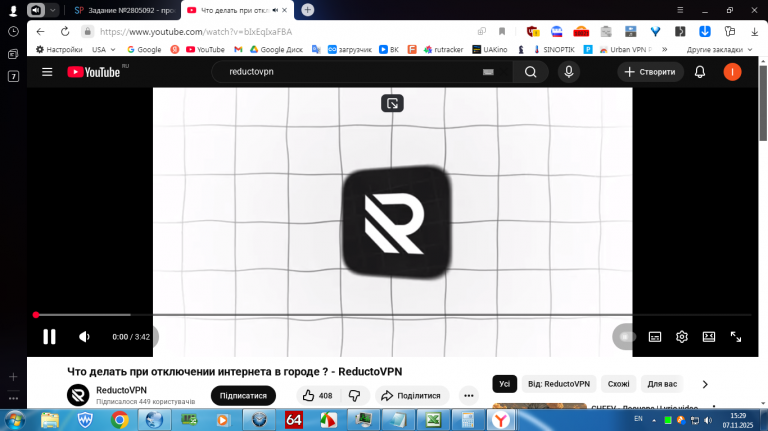
Task: Switch to theater mode
Action: coord(709,336)
